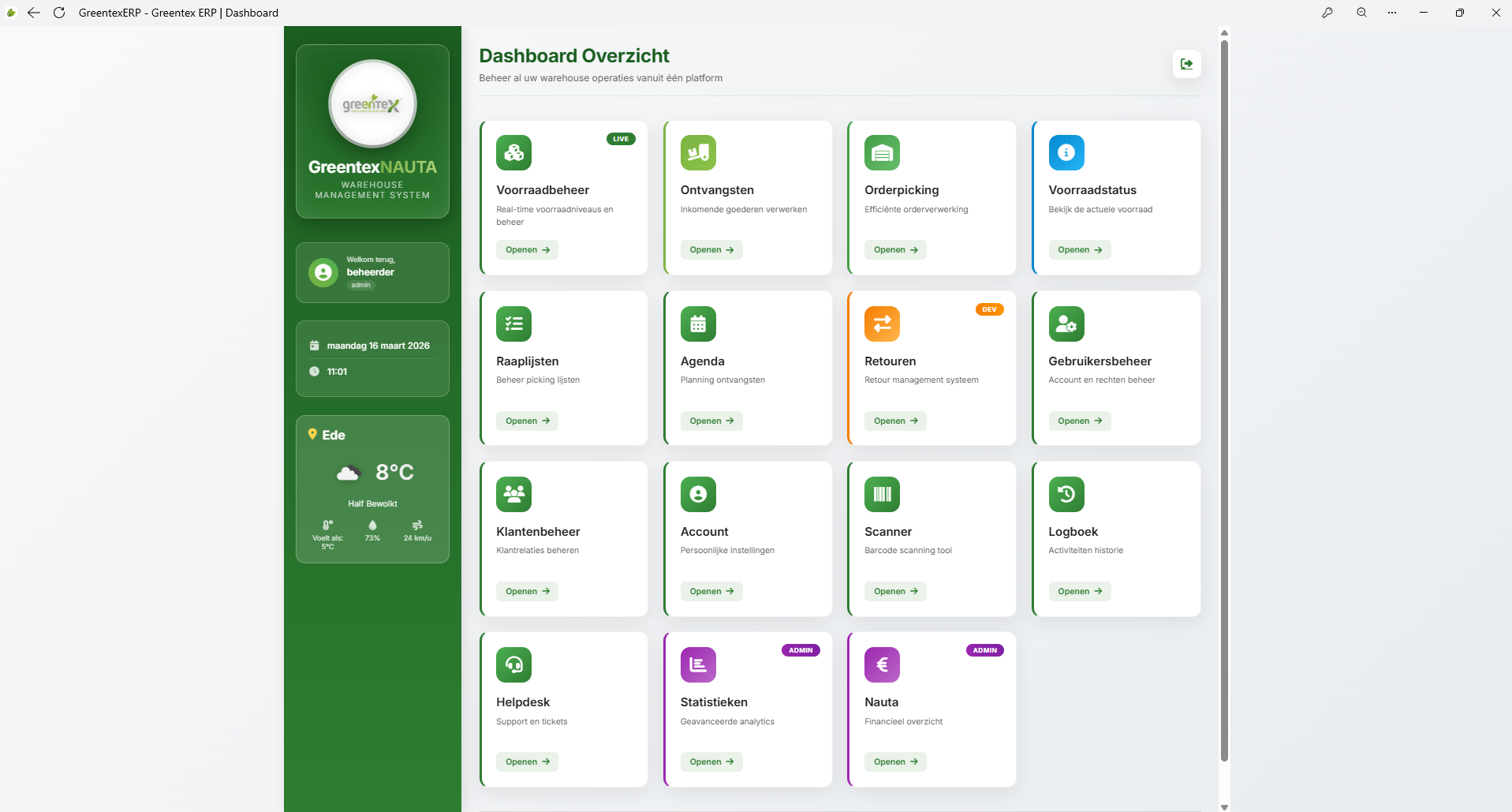This screenshot has width=1512, height=812.
Task: Open Account via its Openen button
Action: (711, 591)
